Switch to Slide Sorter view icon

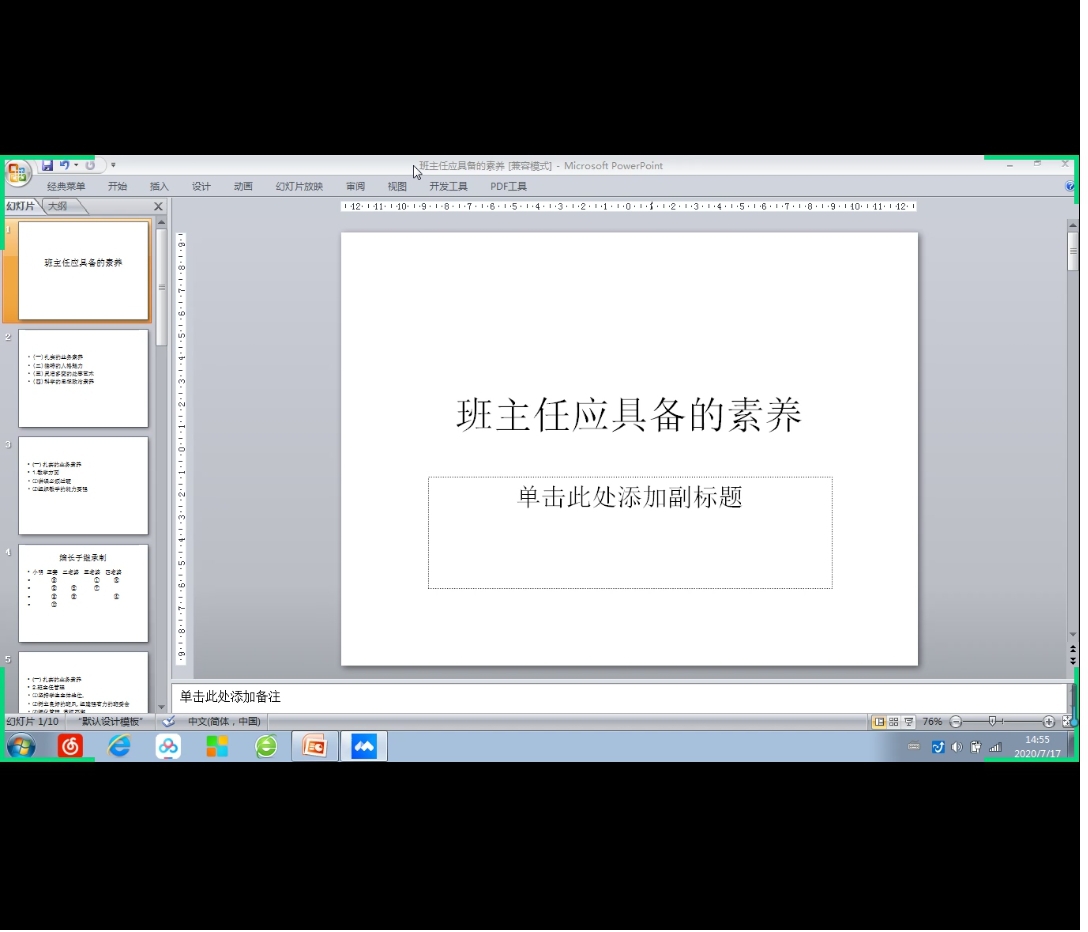[x=893, y=722]
